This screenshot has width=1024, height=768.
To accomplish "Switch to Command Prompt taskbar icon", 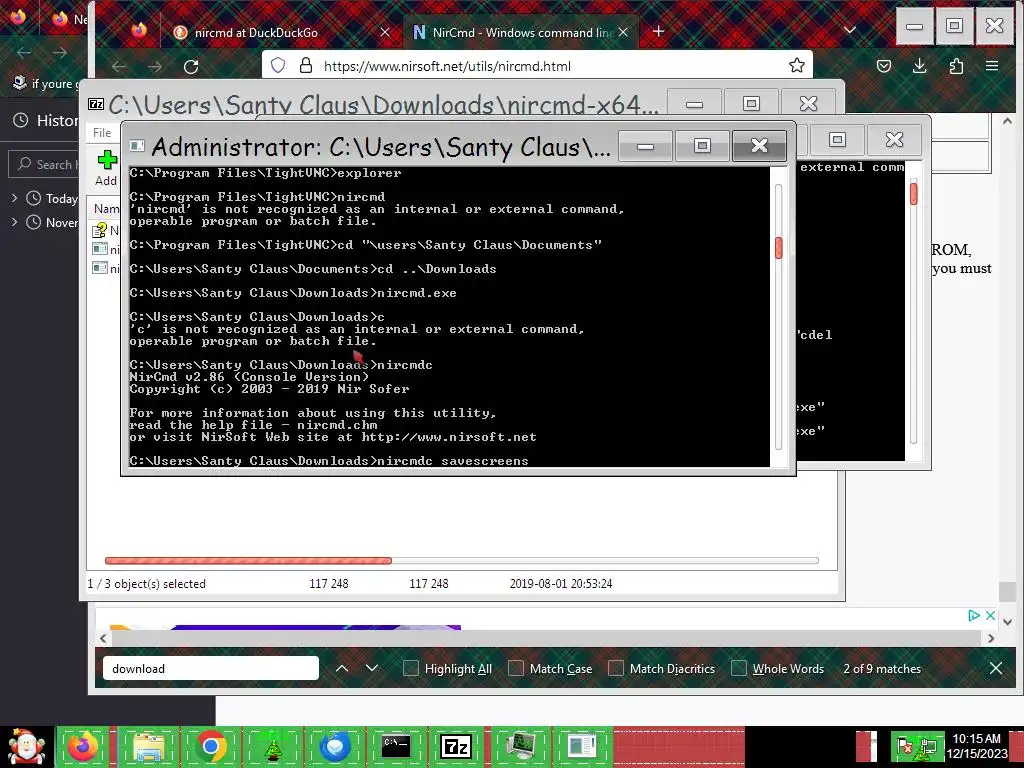I will 396,746.
